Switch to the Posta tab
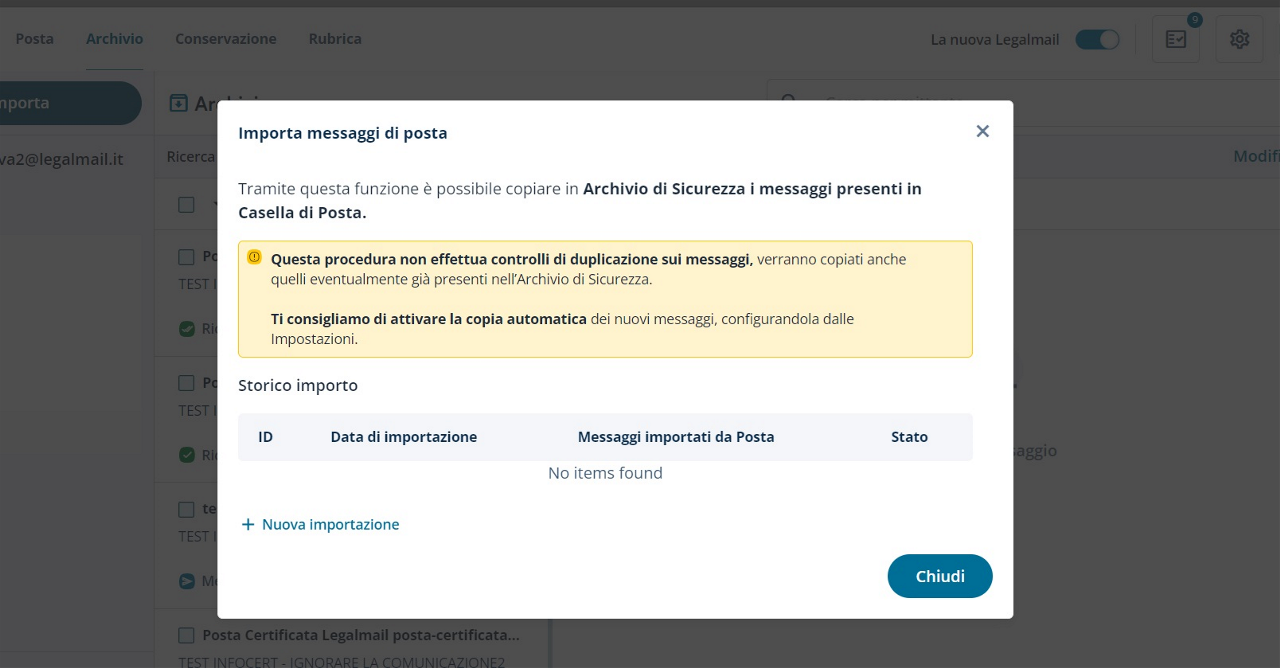1280x668 pixels. (35, 39)
